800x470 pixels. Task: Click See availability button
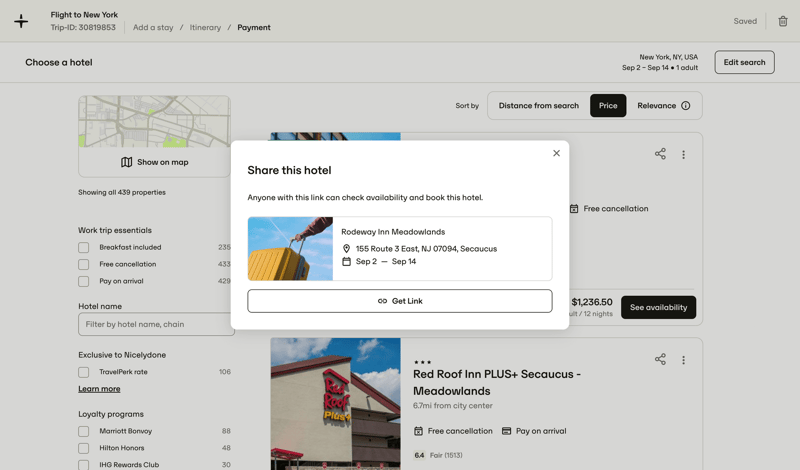point(658,307)
